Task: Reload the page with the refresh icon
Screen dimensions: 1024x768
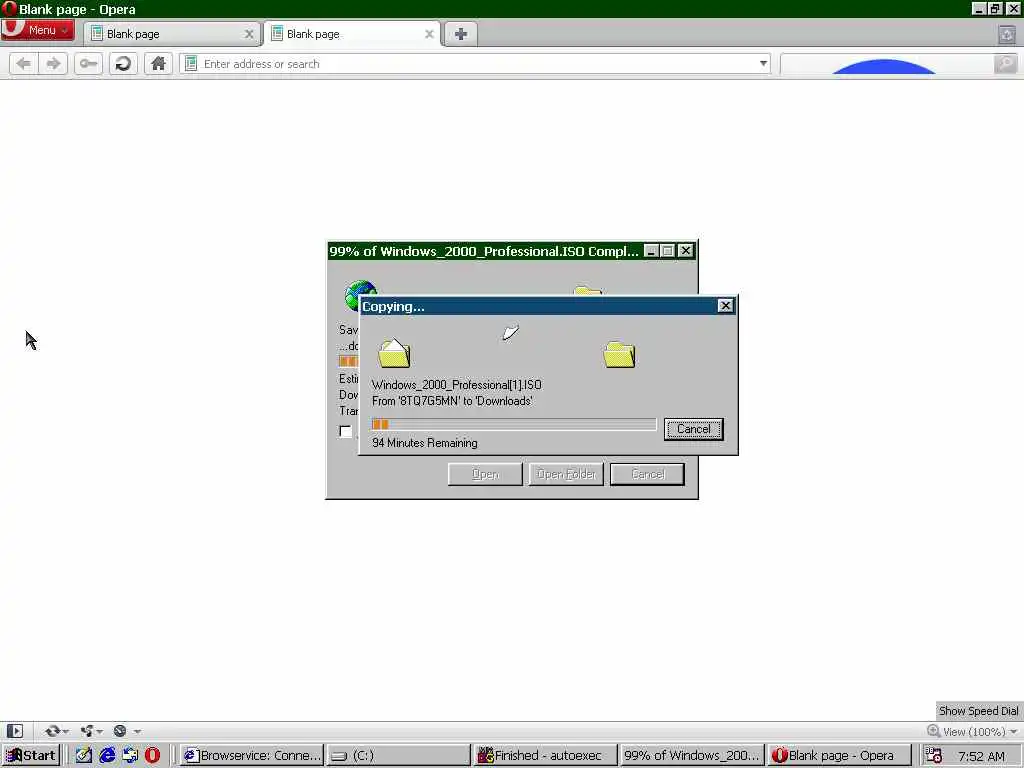Action: pyautogui.click(x=123, y=63)
